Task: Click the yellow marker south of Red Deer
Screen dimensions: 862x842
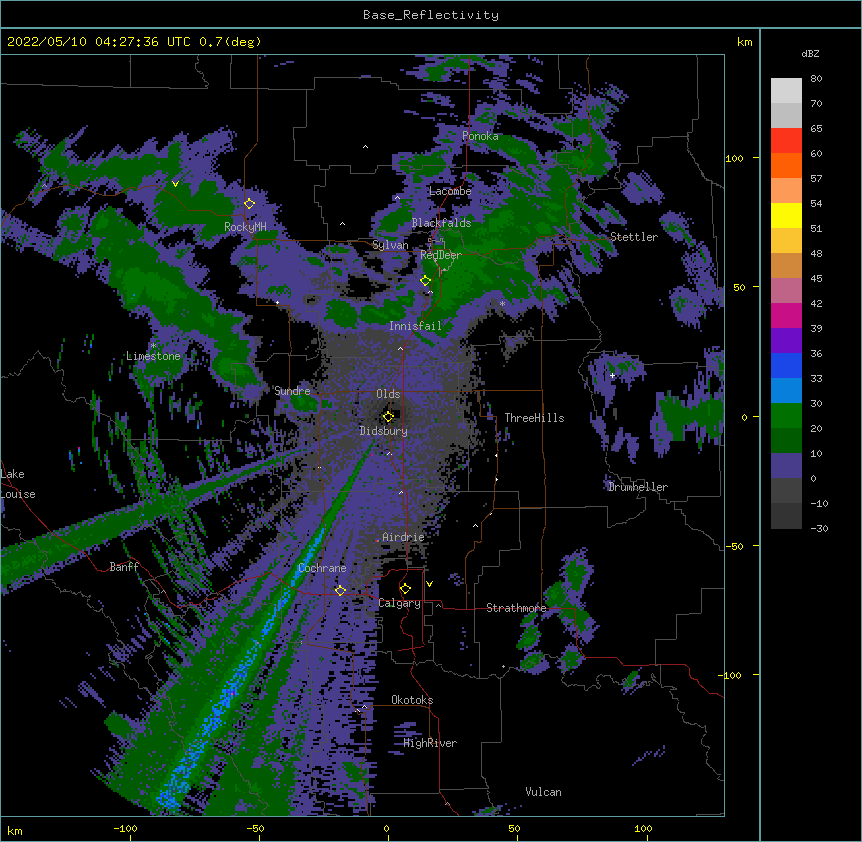Action: (x=426, y=281)
